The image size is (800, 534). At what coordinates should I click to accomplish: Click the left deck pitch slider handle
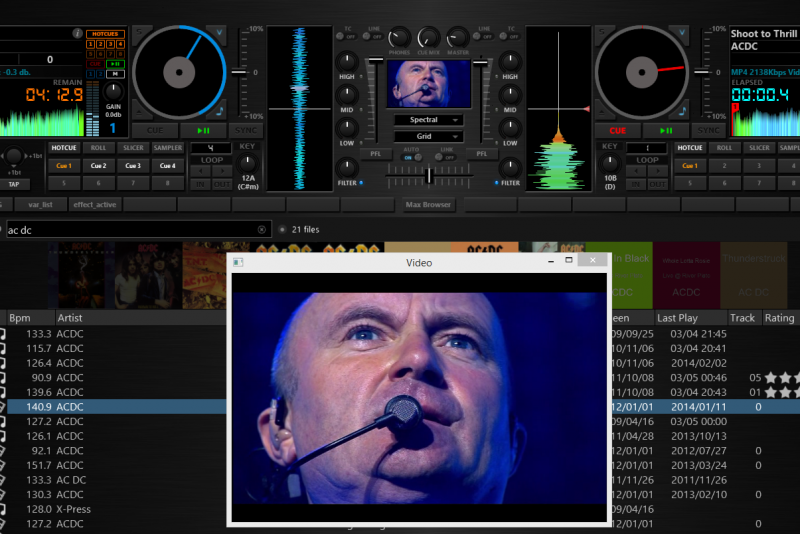pos(240,72)
